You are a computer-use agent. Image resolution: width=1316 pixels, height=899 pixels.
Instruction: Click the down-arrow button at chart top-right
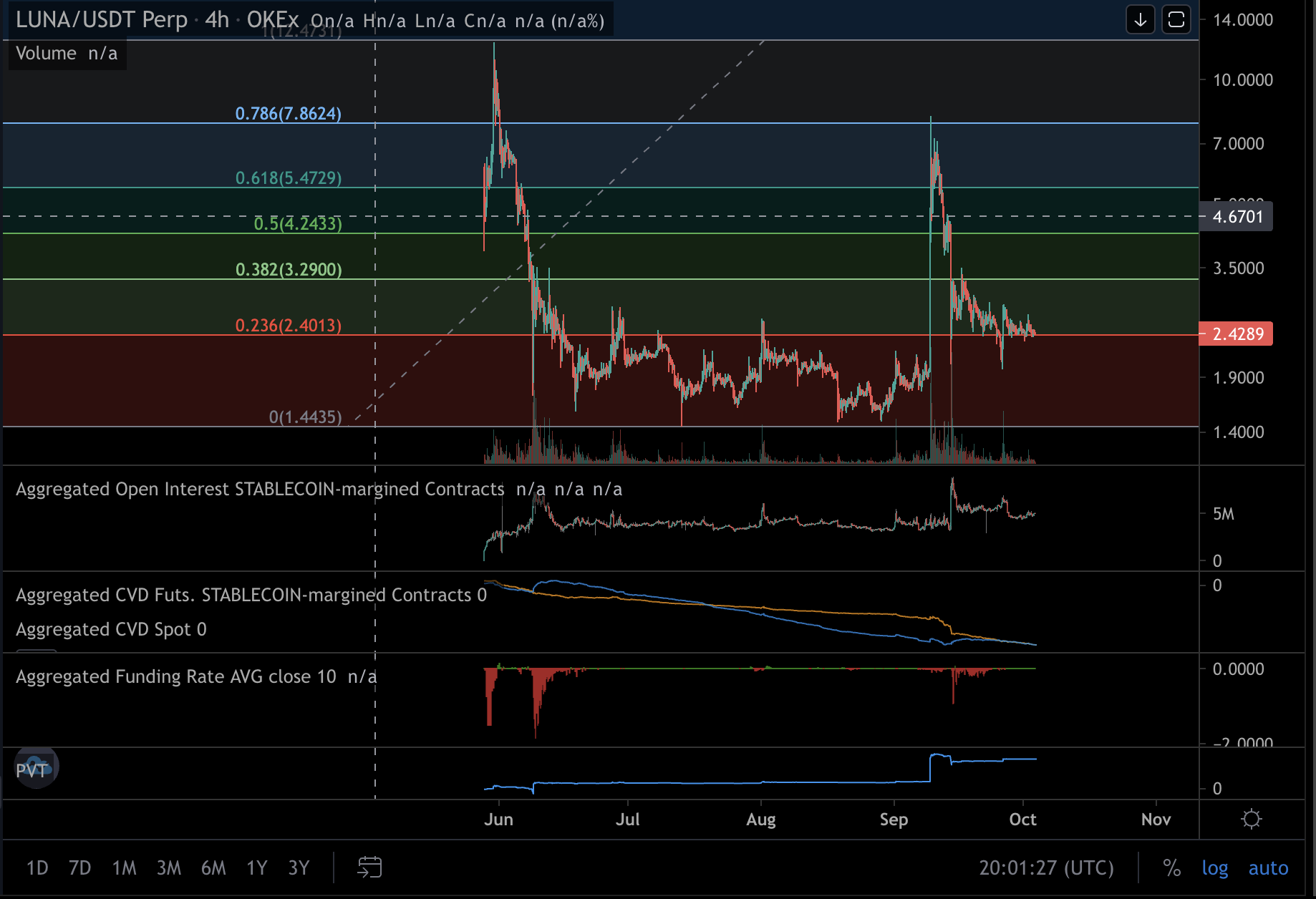pos(1140,19)
